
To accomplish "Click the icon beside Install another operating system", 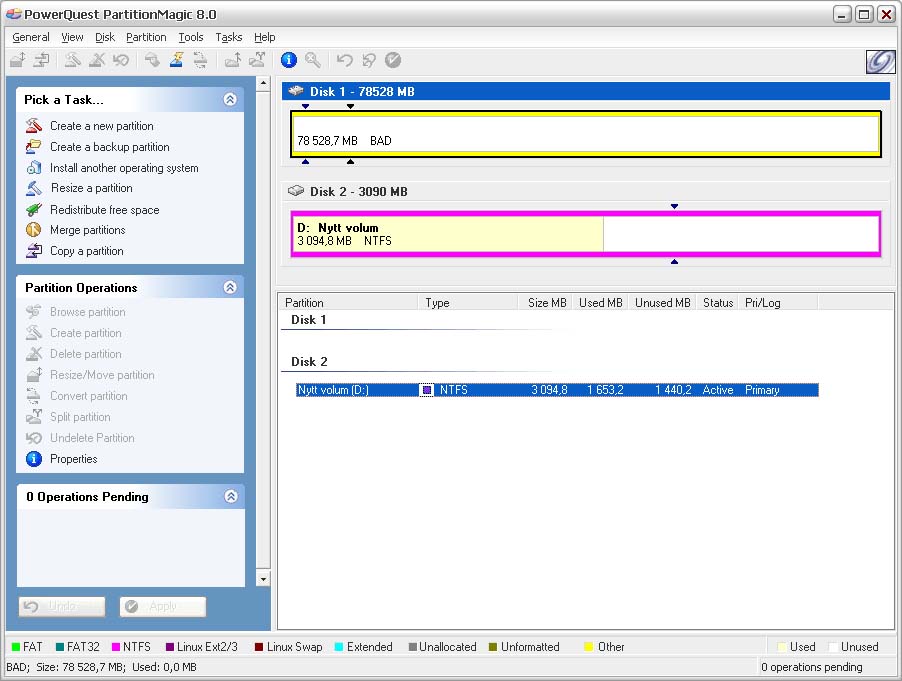I will 33,167.
